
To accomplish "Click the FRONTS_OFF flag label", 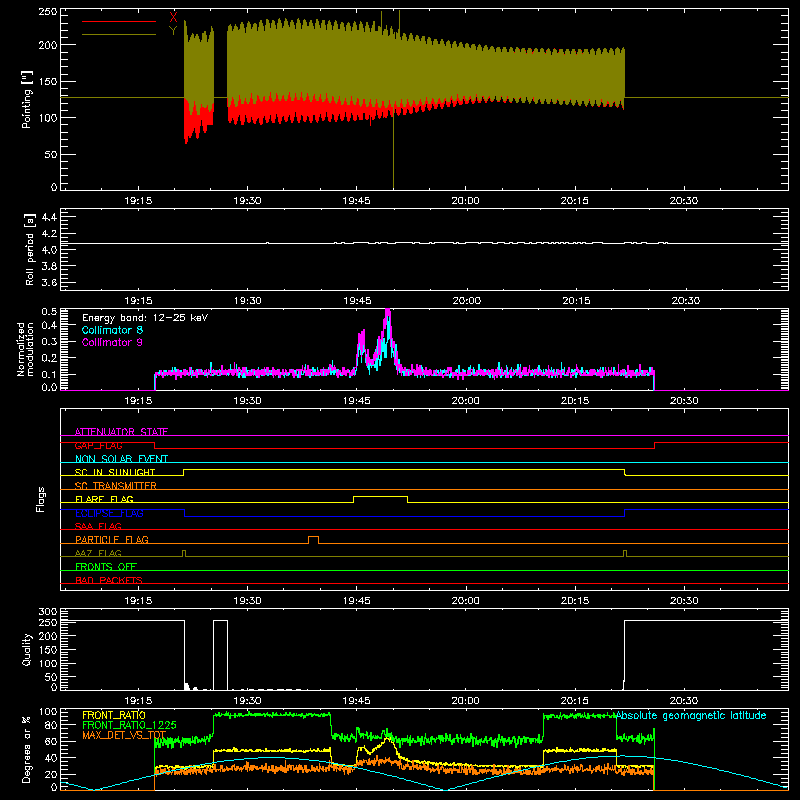I will click(x=106, y=566).
